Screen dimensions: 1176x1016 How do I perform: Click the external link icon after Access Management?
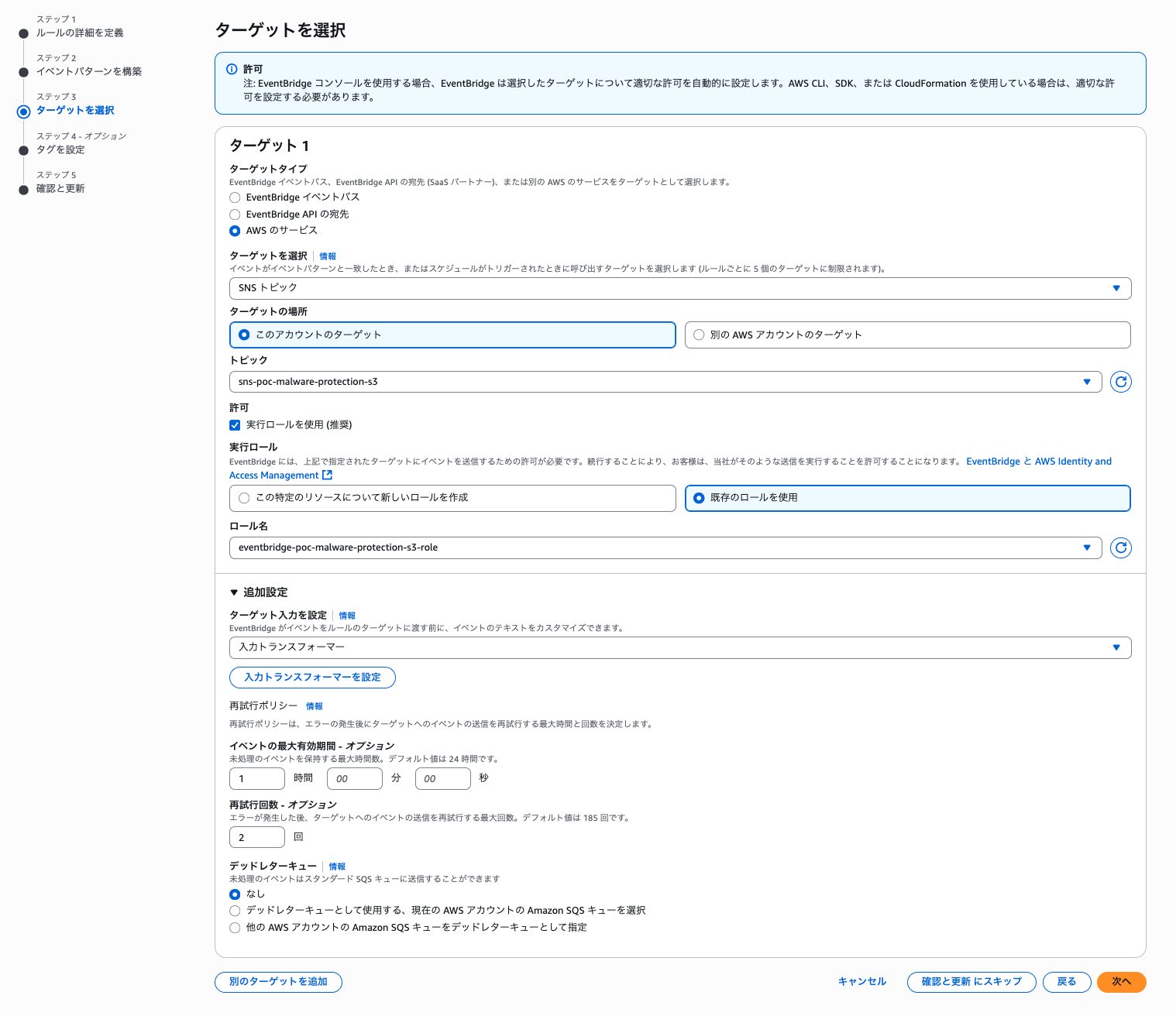327,475
